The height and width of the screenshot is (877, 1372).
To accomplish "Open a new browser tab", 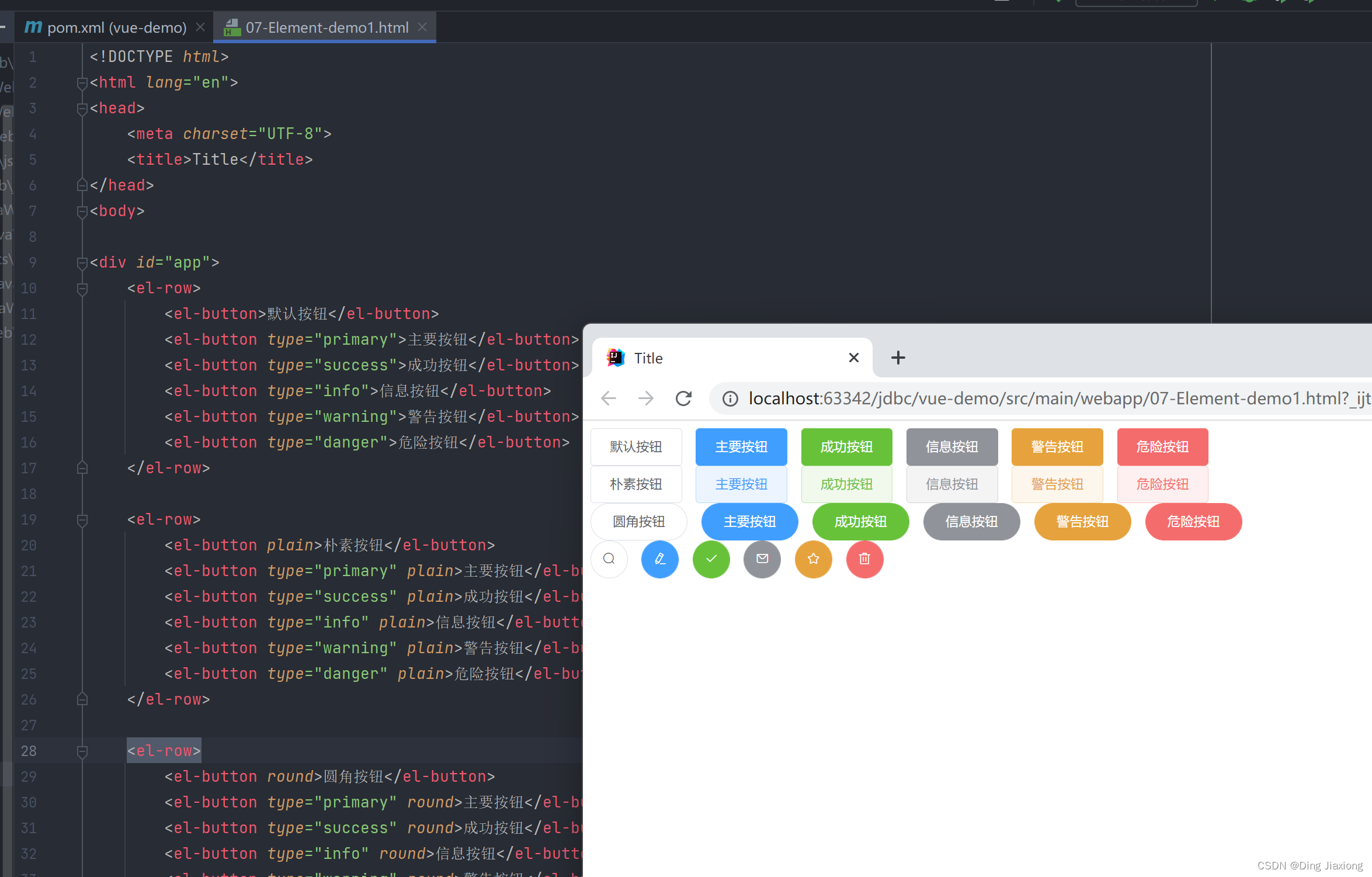I will 898,358.
